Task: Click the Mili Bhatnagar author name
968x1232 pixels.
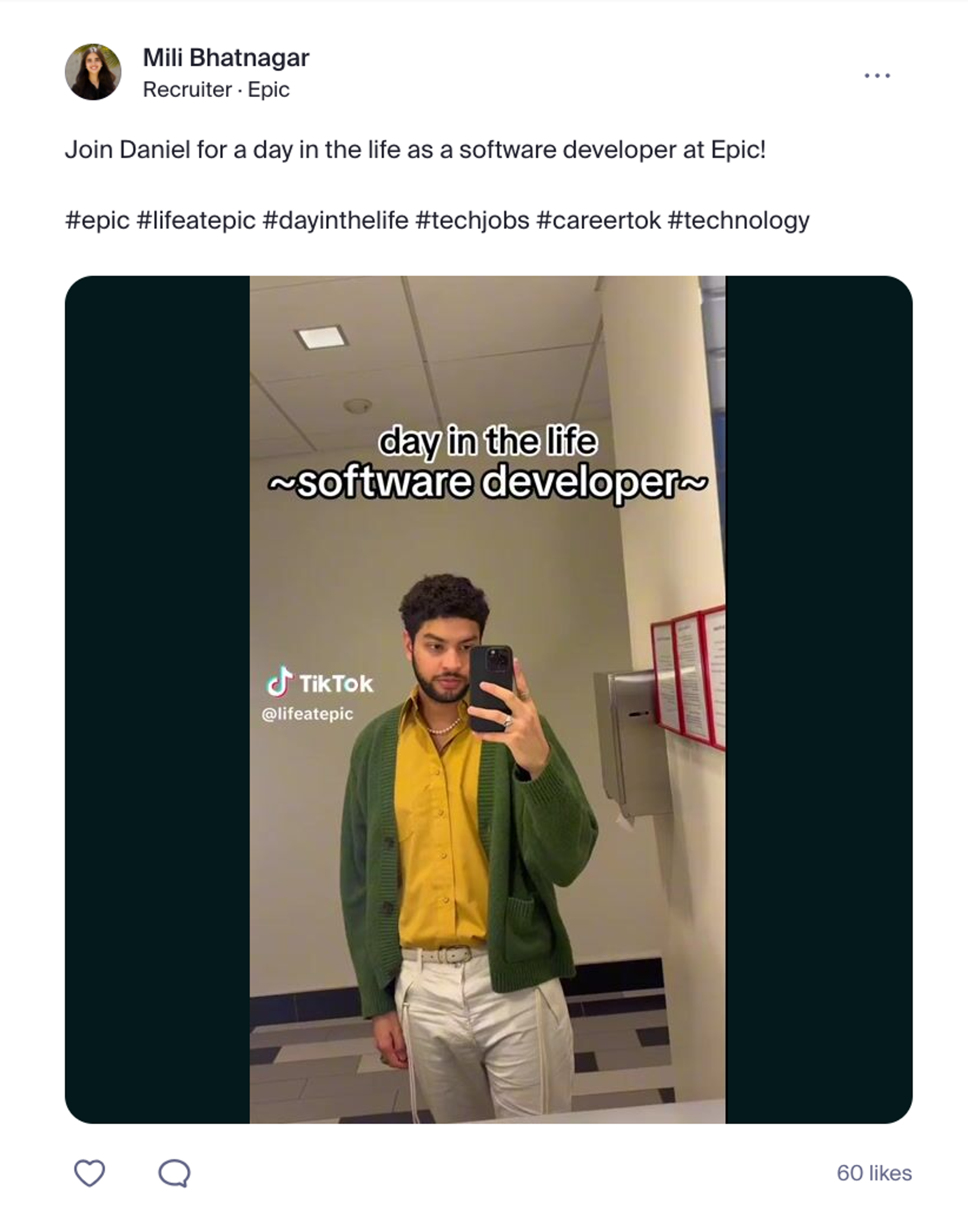Action: pyautogui.click(x=226, y=58)
